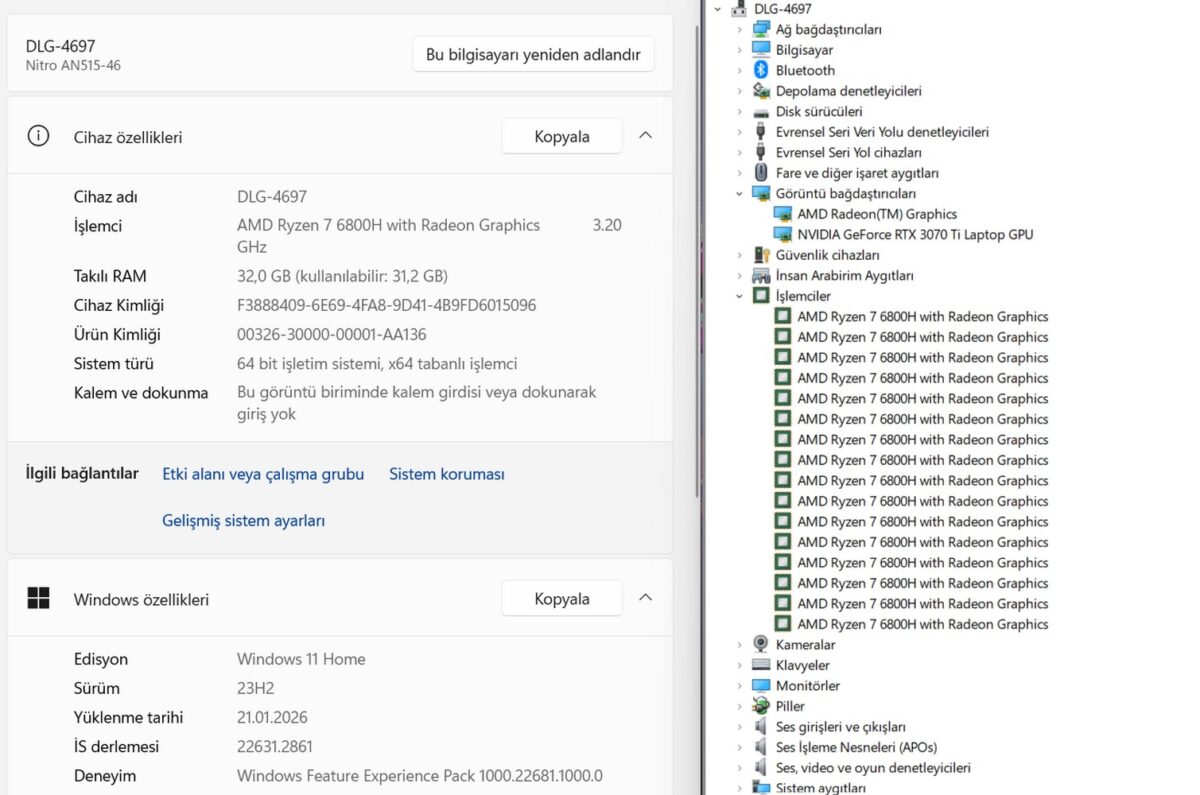Viewport: 1200px width, 795px height.
Task: Collapse the Cihaz özellikleri section chevron
Action: click(645, 135)
